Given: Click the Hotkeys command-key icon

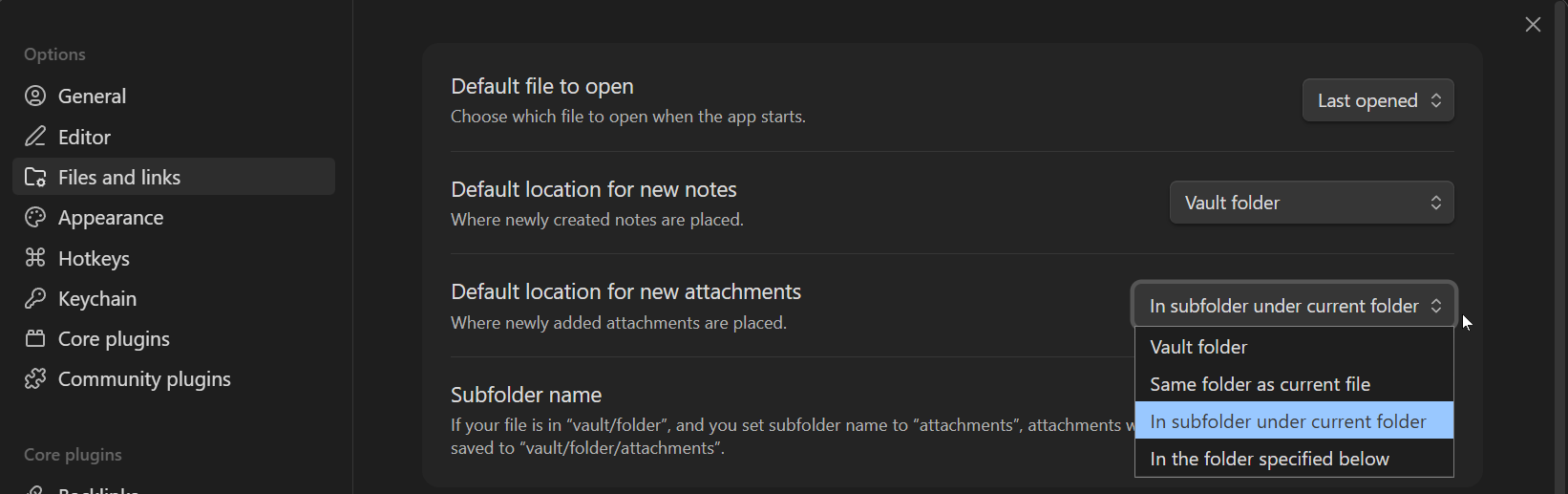Looking at the screenshot, I should [x=35, y=258].
